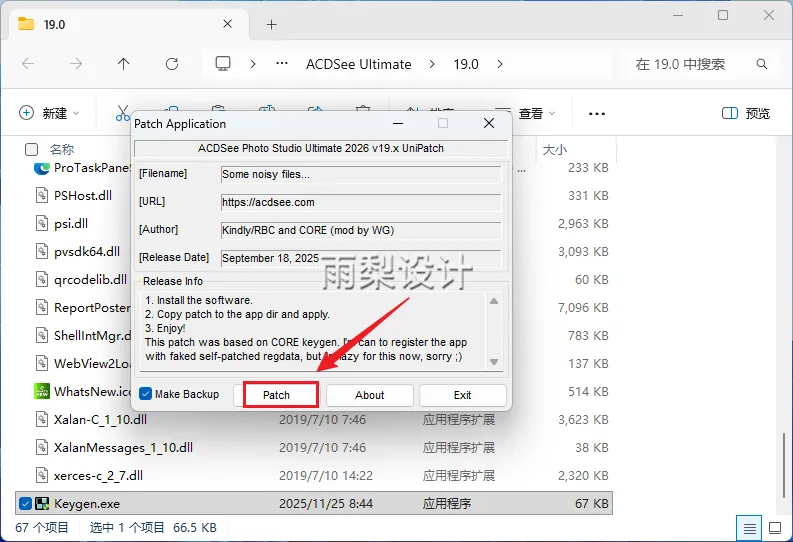This screenshot has height=542, width=793.
Task: Uncheck the Keygen.exe row checkbox
Action: tap(25, 504)
